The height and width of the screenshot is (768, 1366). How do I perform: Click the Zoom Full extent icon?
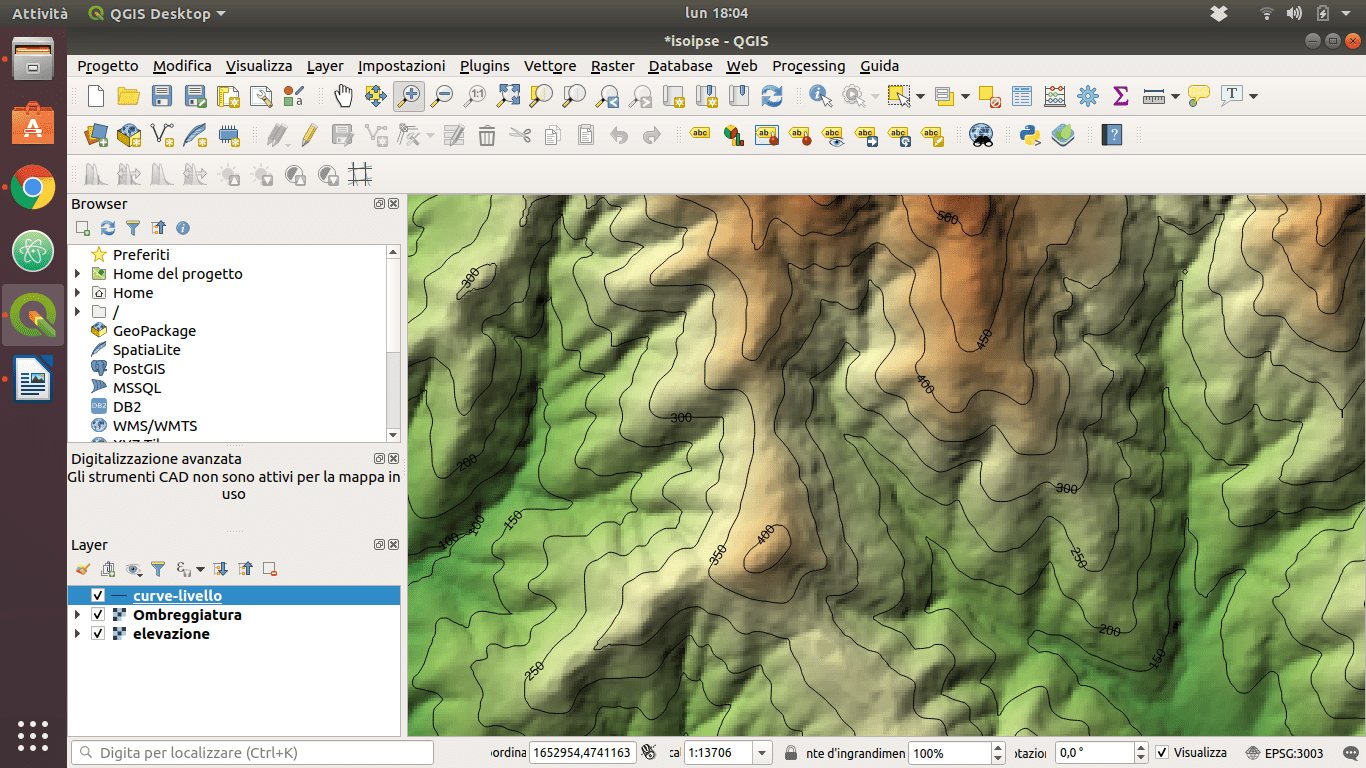click(x=508, y=96)
